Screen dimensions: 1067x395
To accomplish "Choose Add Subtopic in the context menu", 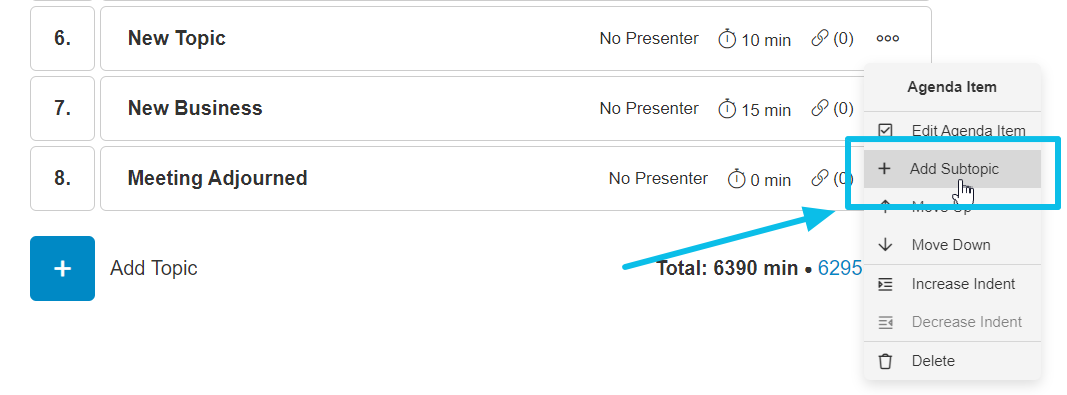I will (952, 169).
